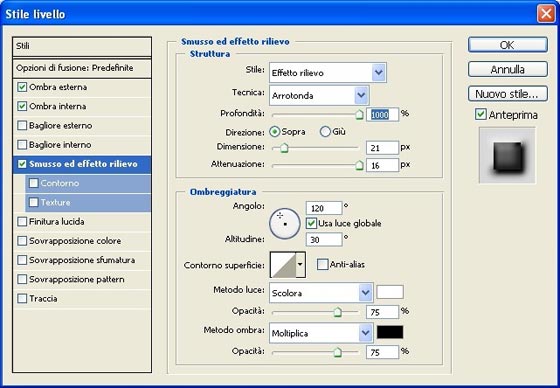
Task: Toggle the Anteprima checkbox
Action: pos(481,115)
